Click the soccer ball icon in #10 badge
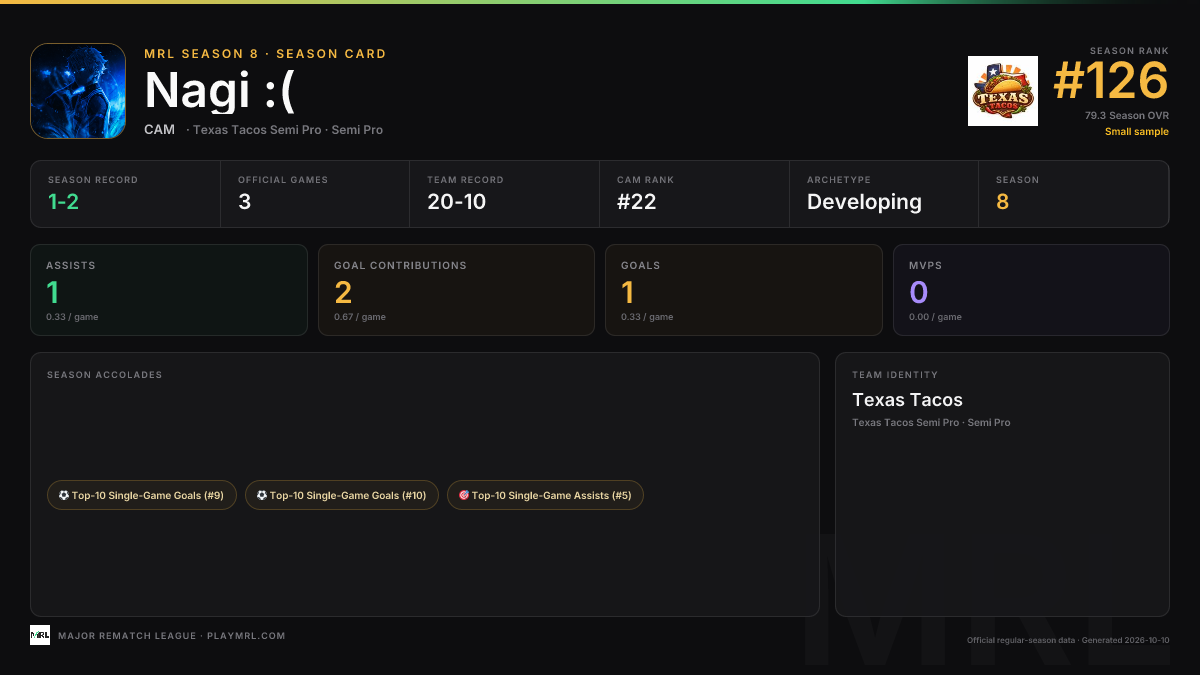 tap(262, 495)
